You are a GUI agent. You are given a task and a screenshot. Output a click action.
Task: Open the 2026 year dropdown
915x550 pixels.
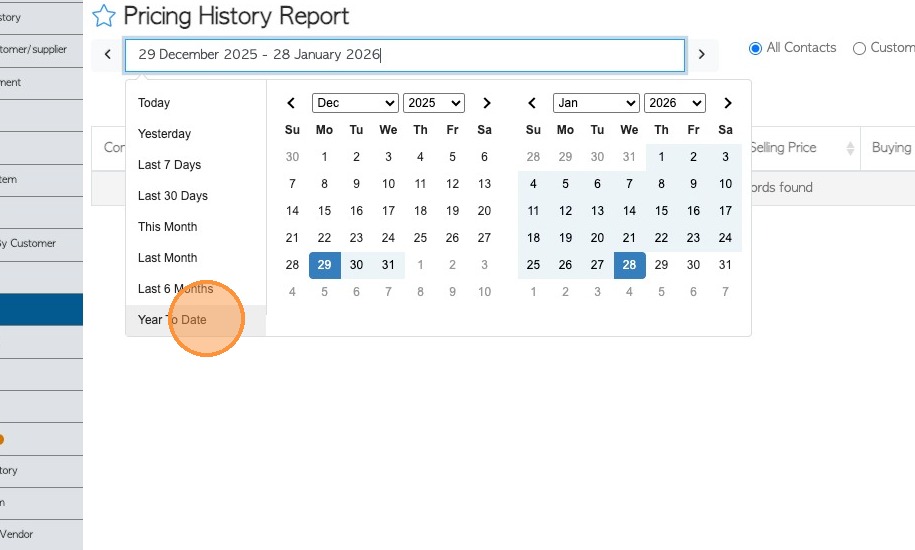click(675, 103)
